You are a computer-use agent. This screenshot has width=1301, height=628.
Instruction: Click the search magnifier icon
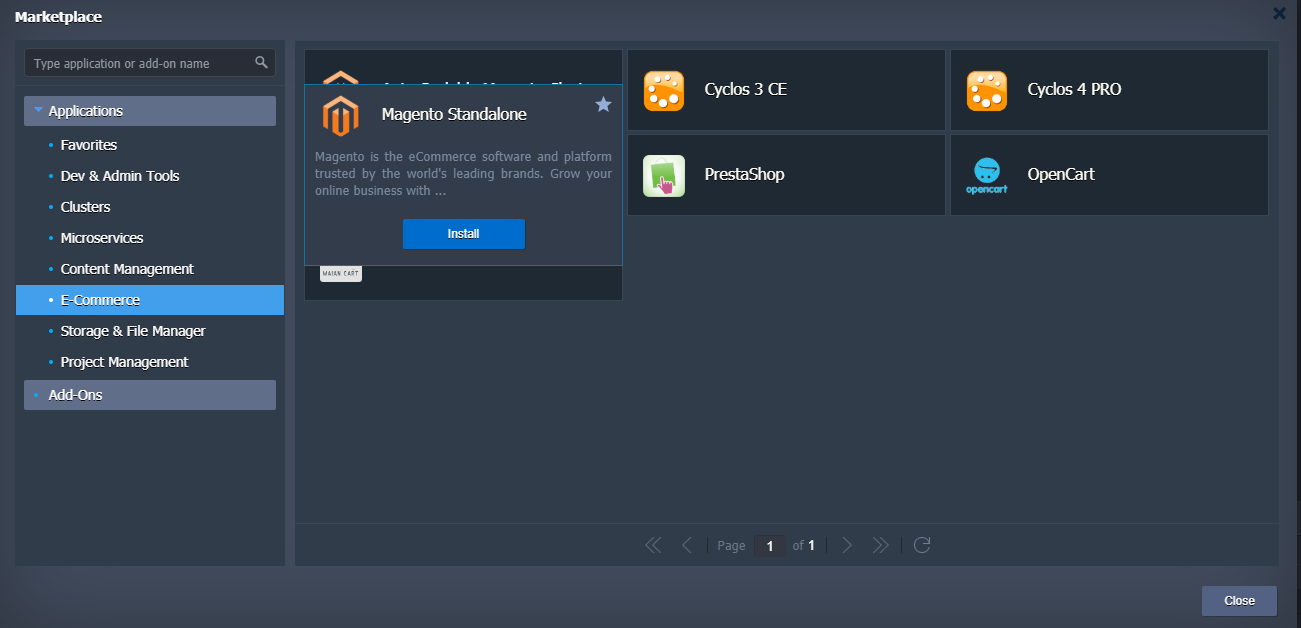point(262,62)
